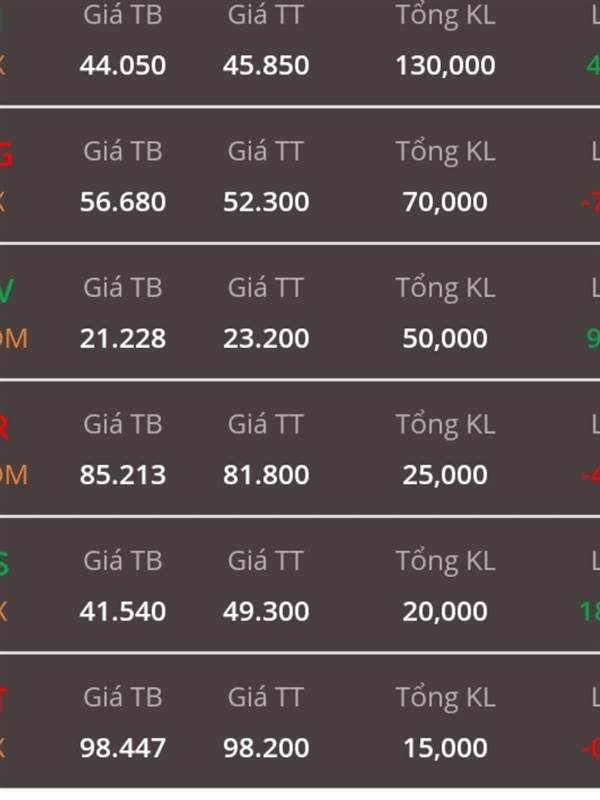The width and height of the screenshot is (600, 800).
Task: Select total volume 70,000
Action: coord(445,202)
